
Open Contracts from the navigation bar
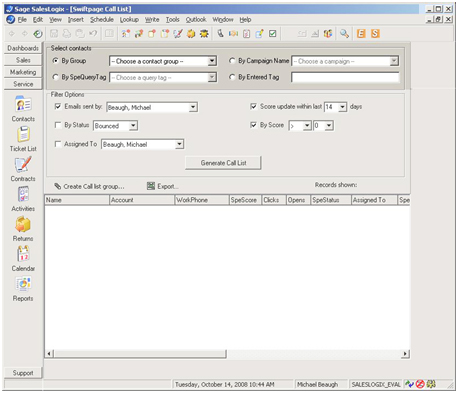(x=23, y=169)
